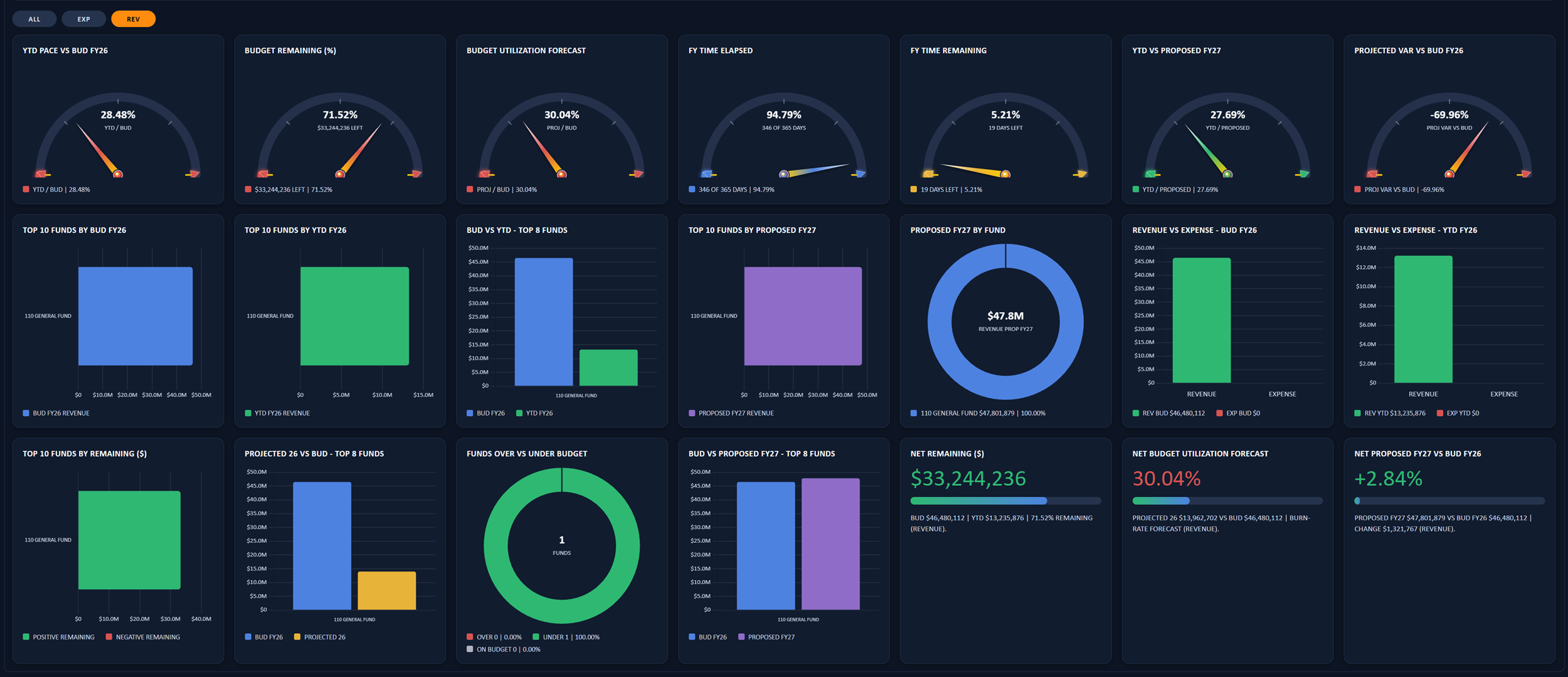1568x677 pixels.
Task: Click the -69.96% Projected Var gauge value
Action: point(1449,115)
